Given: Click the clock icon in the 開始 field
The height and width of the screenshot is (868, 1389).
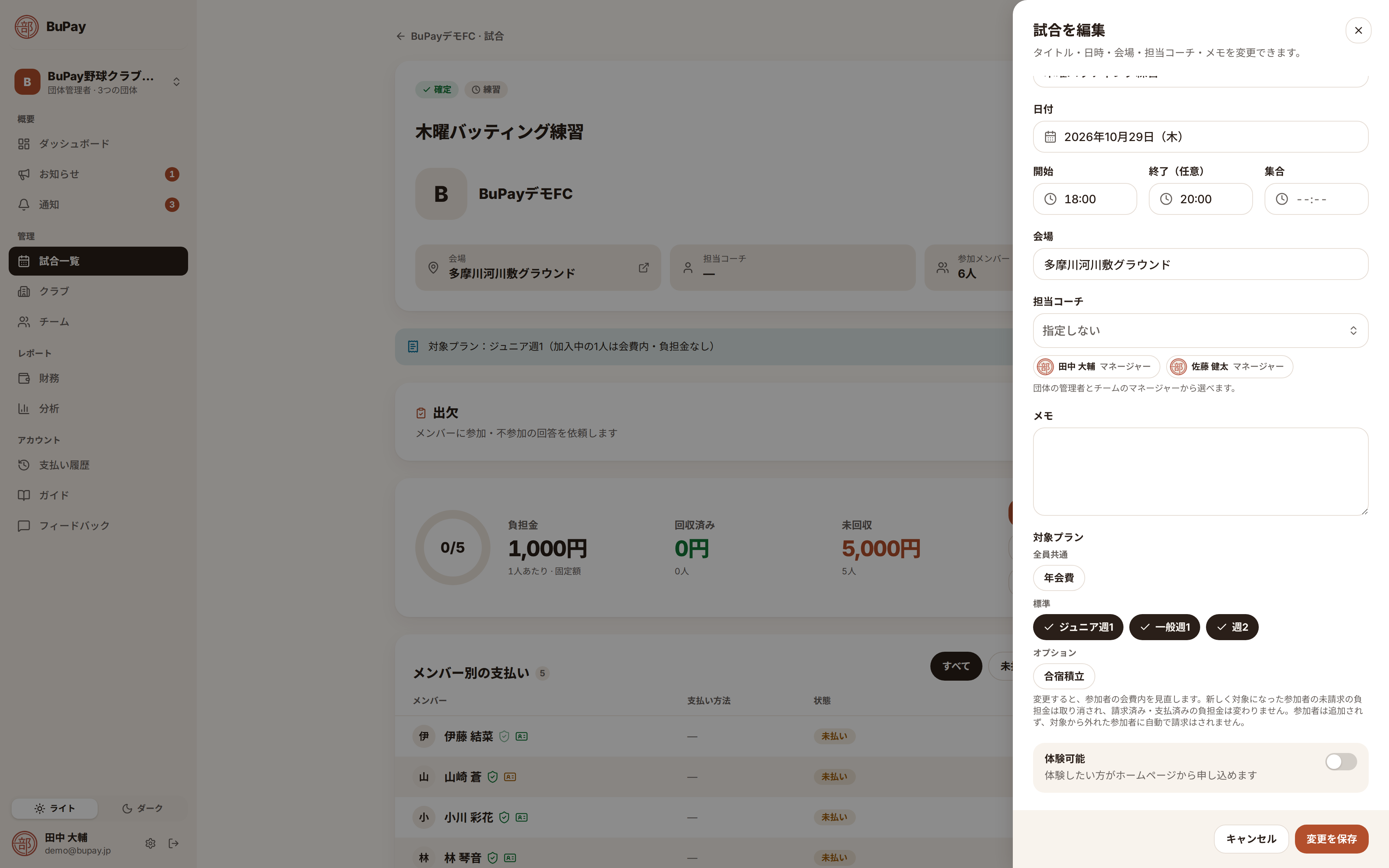Looking at the screenshot, I should [x=1050, y=199].
